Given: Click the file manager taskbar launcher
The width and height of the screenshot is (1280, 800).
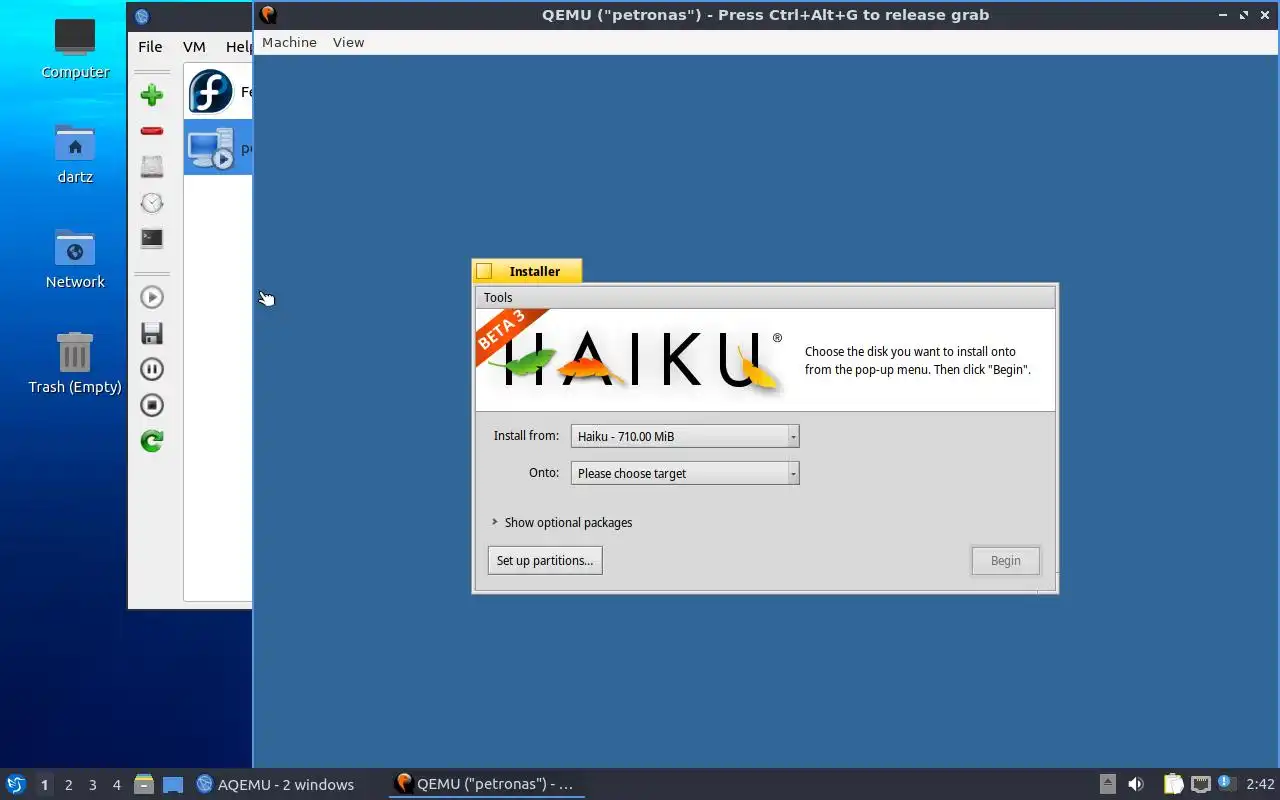Looking at the screenshot, I should tap(144, 784).
